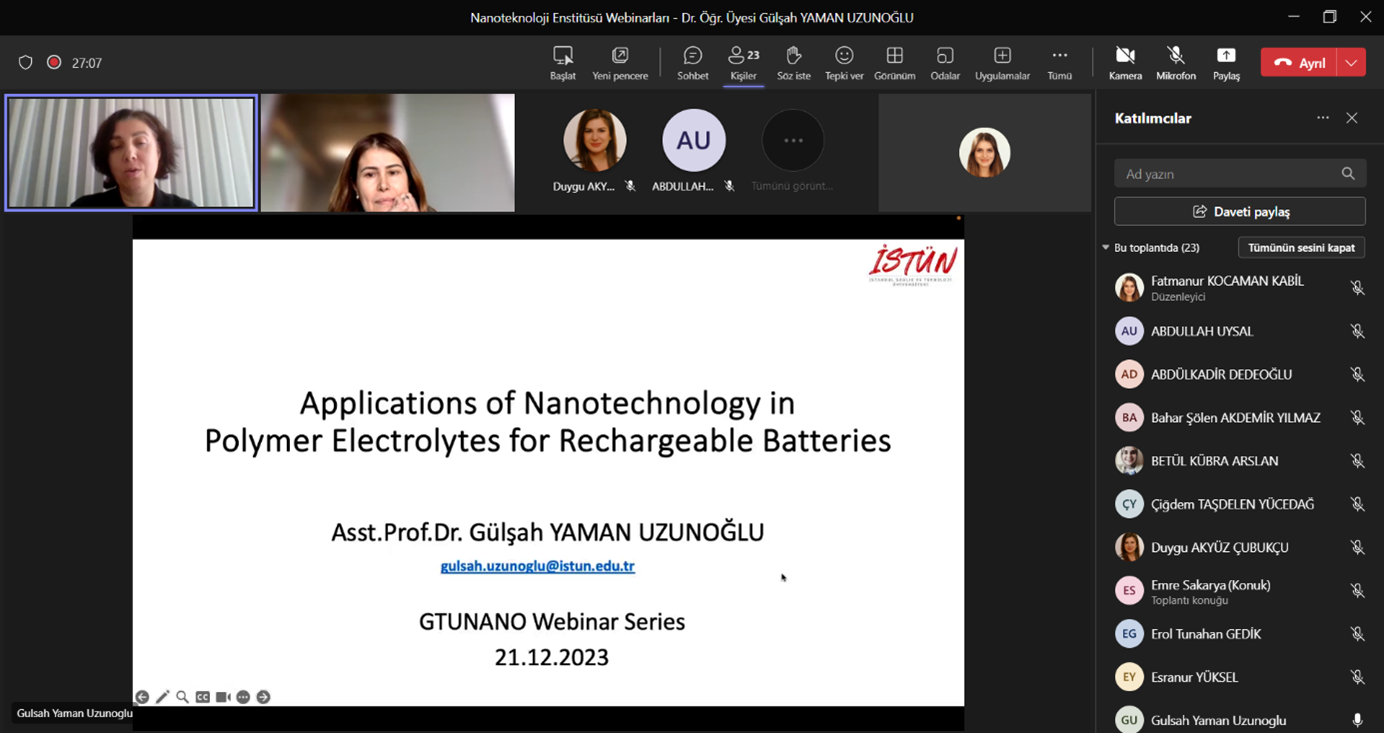
Task: Open Katılımcılar panel more options
Action: [1323, 118]
